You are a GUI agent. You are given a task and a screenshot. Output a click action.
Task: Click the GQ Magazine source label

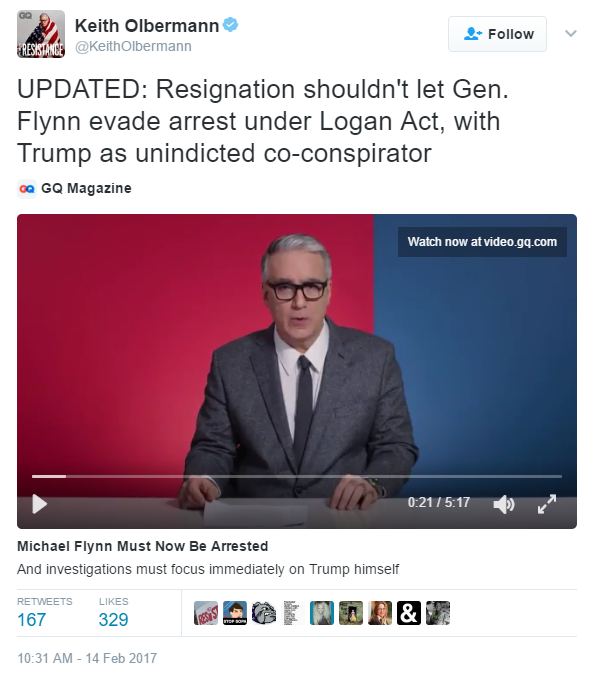tap(86, 189)
